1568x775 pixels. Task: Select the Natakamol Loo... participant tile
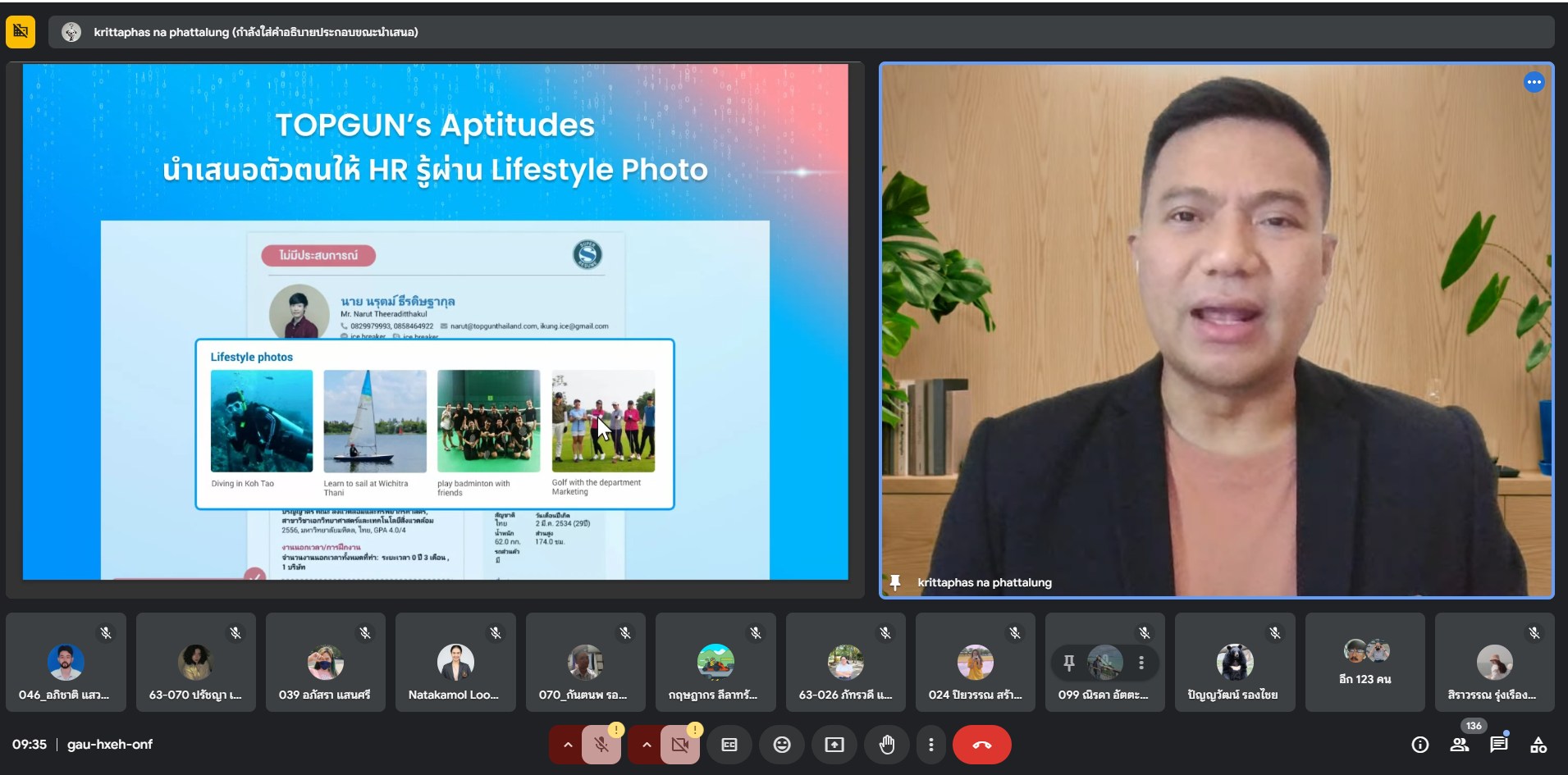point(455,663)
